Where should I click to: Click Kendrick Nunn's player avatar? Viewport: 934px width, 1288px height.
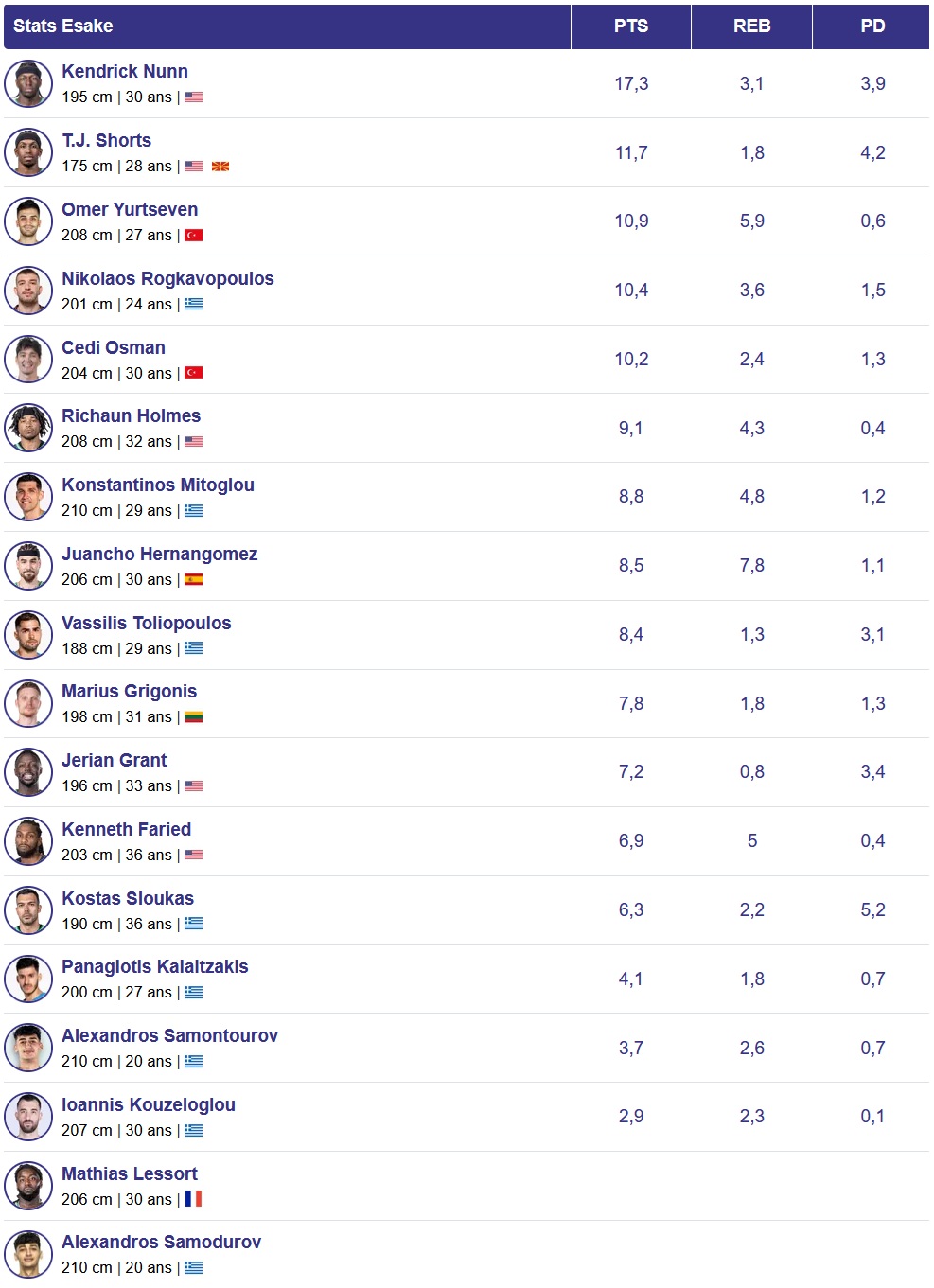pyautogui.click(x=28, y=83)
